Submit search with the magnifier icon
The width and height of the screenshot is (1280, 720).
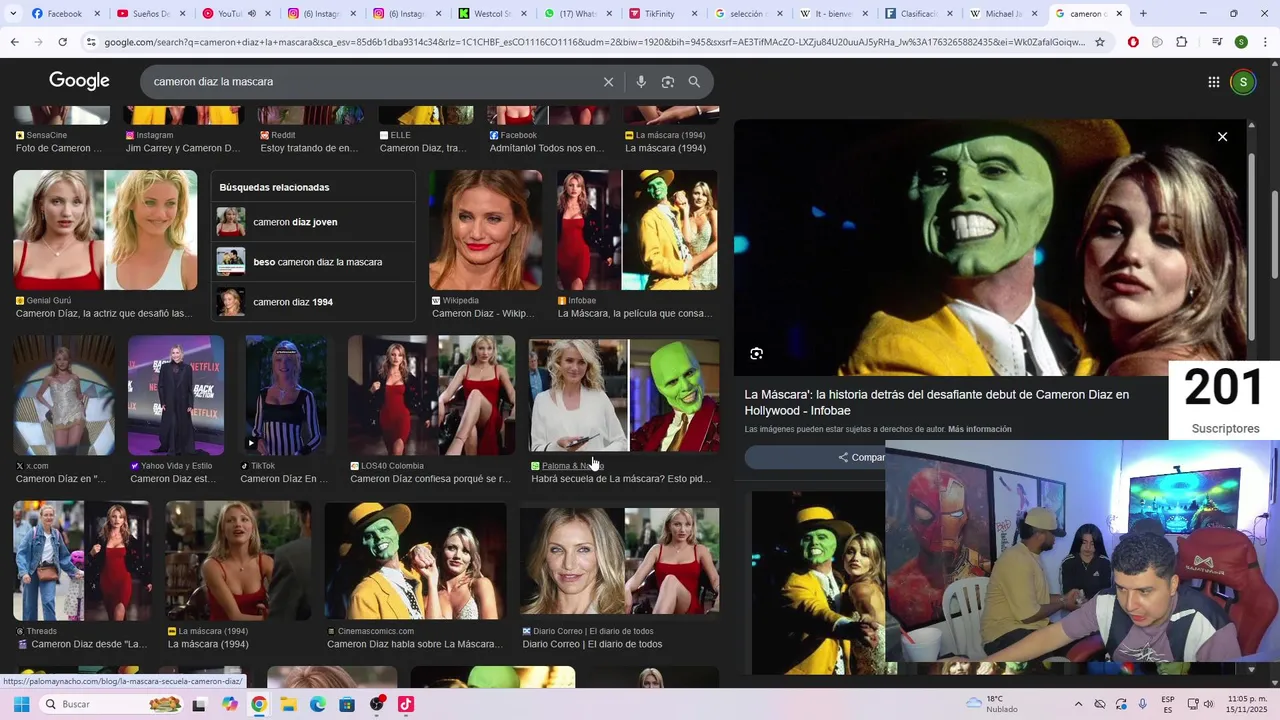[x=694, y=82]
